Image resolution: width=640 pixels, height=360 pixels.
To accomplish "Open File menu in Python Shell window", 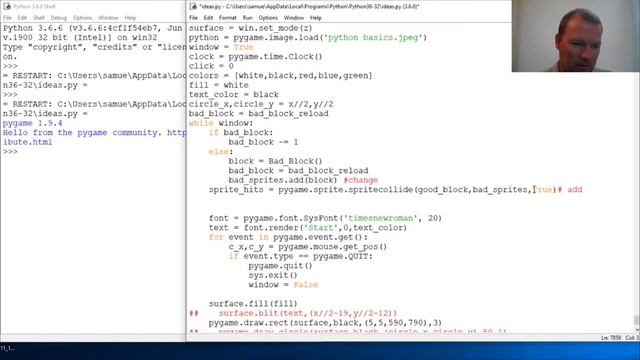I will pyautogui.click(x=7, y=18).
